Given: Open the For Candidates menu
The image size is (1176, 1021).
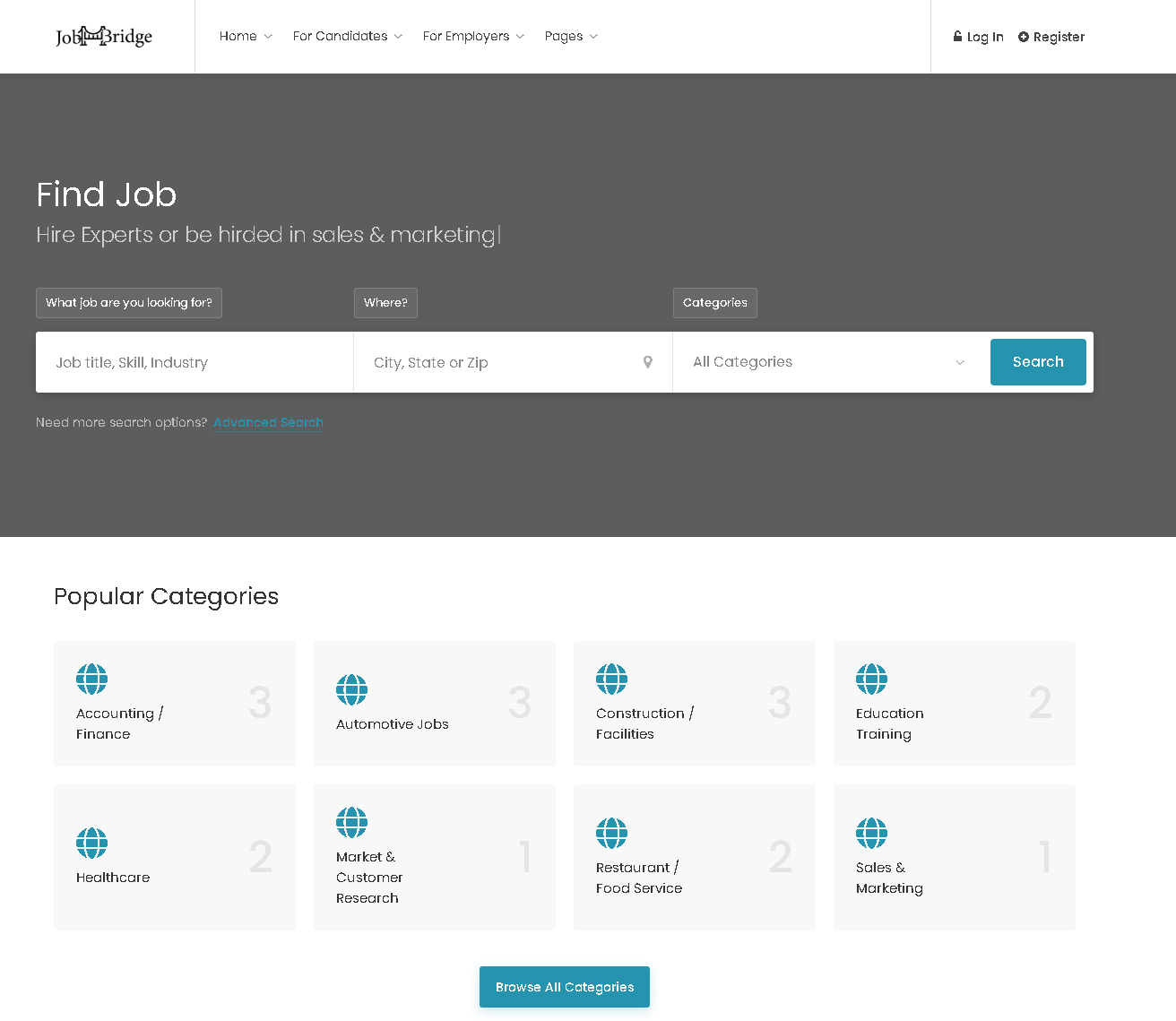Looking at the screenshot, I should [347, 37].
